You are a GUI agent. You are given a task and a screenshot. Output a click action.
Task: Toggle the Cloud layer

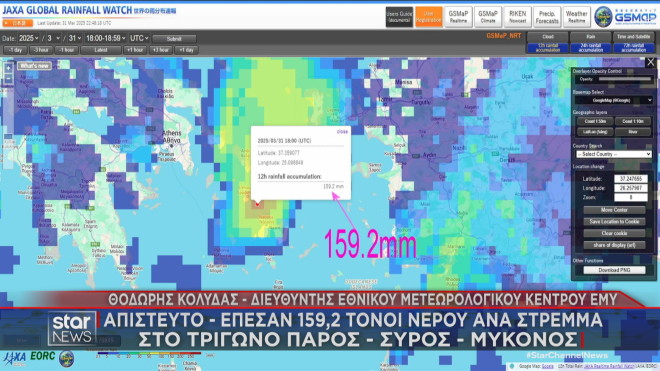click(548, 37)
